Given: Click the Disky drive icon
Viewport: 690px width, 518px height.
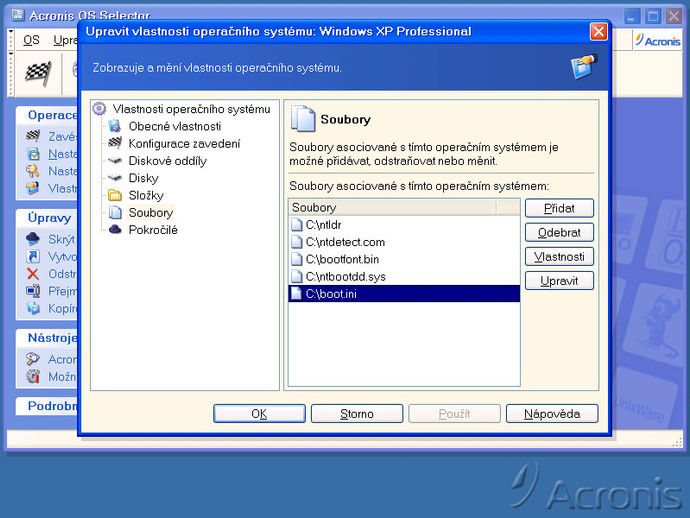Looking at the screenshot, I should [x=115, y=178].
